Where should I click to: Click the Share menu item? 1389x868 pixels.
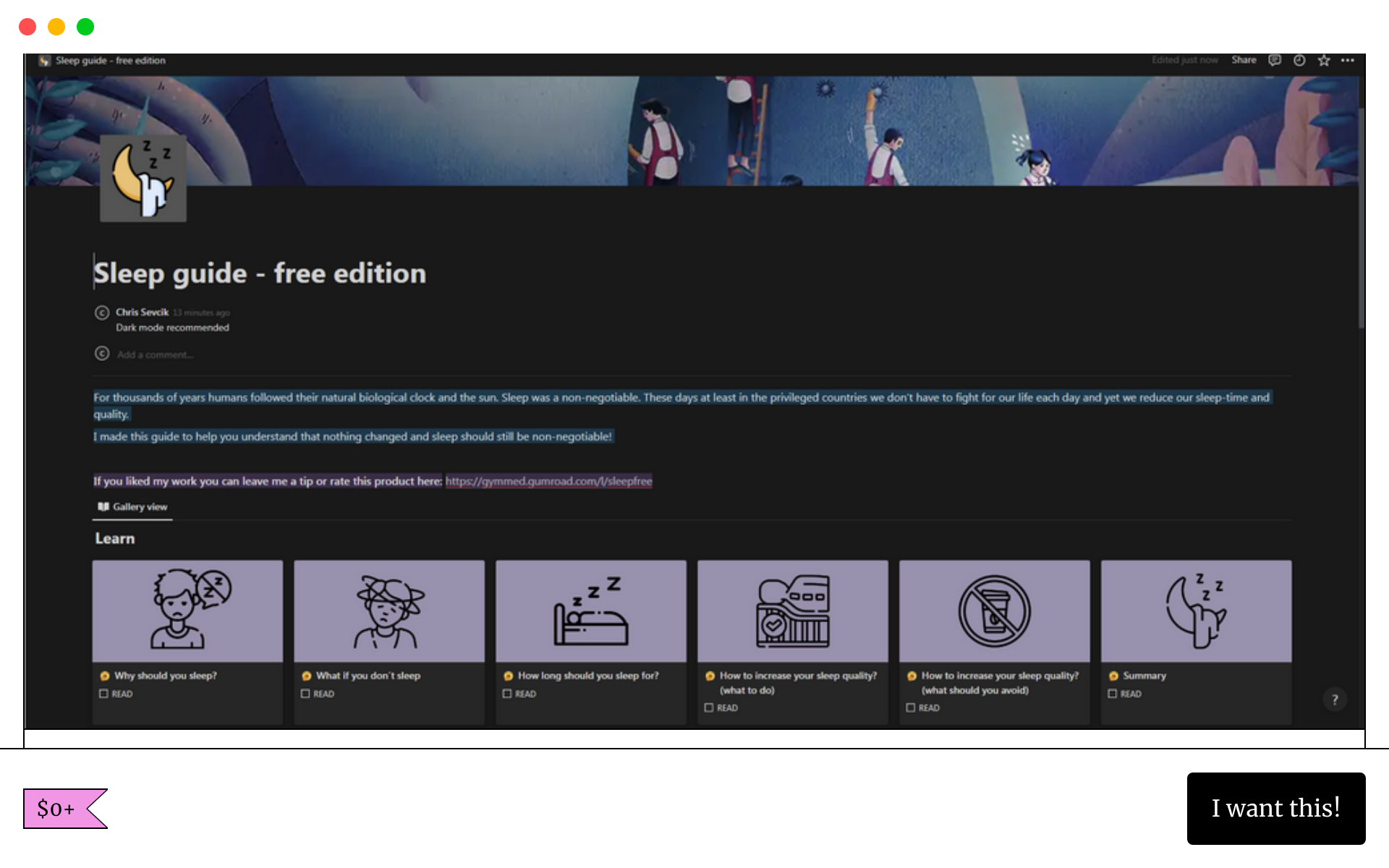tap(1244, 60)
